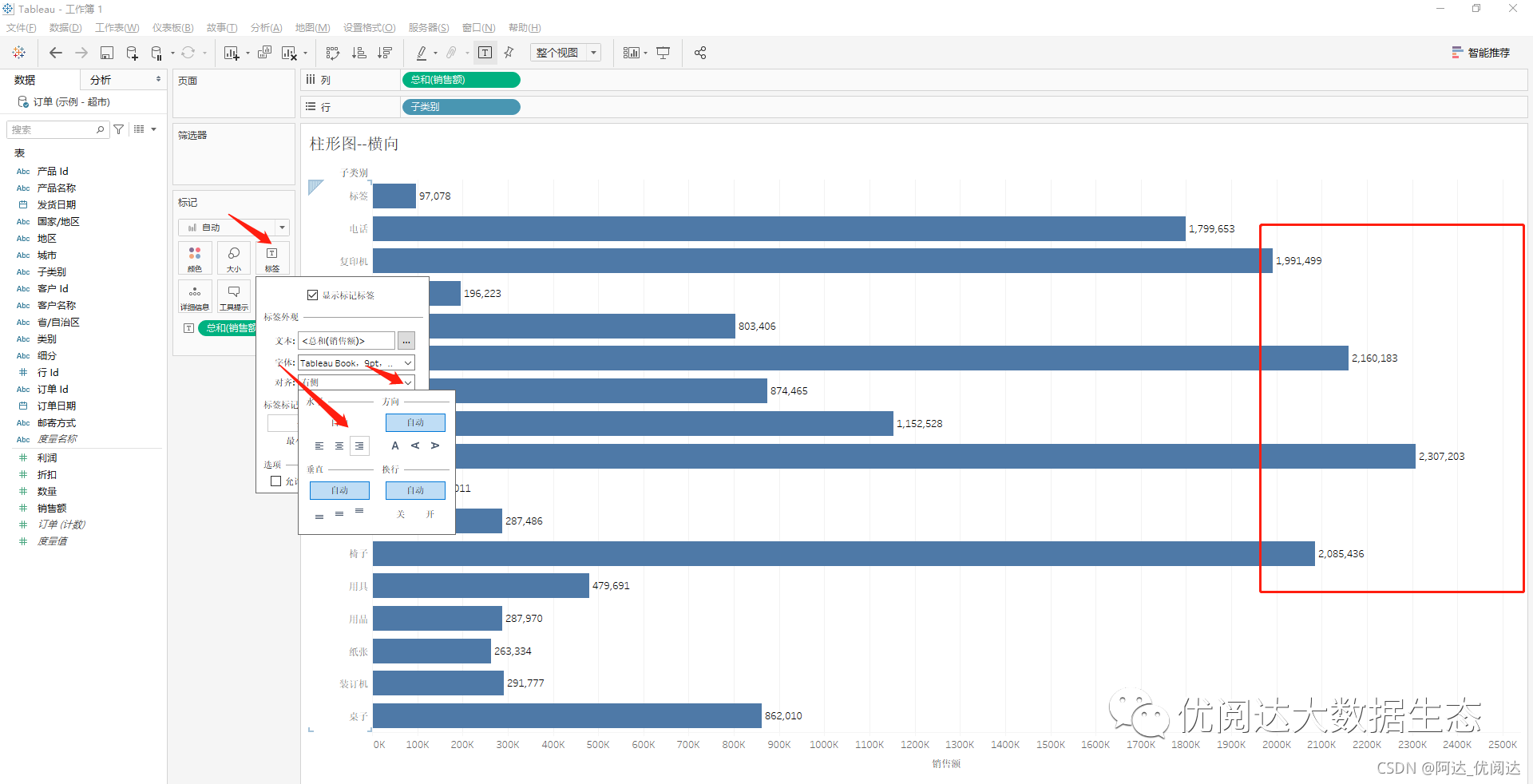
Task: Create new worksheet icon
Action: click(x=232, y=53)
